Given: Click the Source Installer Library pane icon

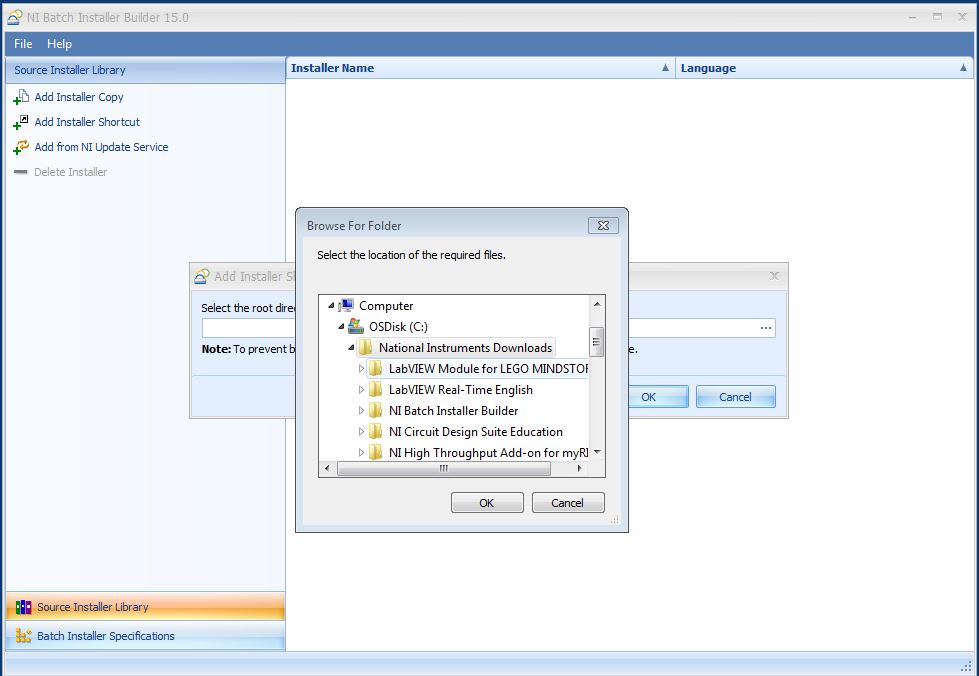Looking at the screenshot, I should 23,607.
